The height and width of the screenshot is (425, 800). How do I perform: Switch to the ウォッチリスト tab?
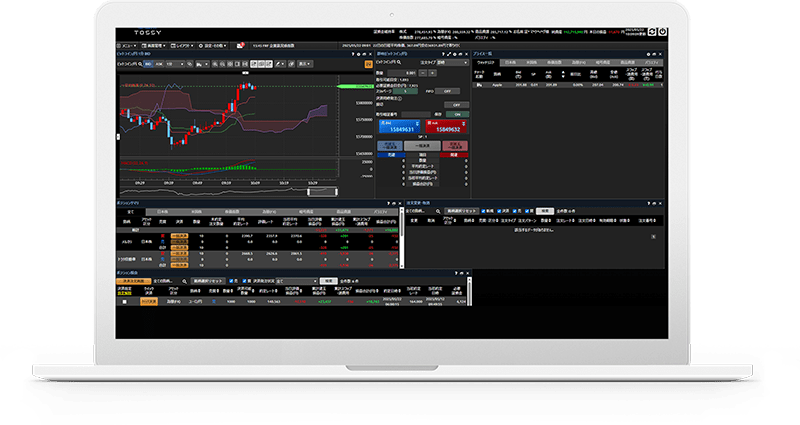click(487, 61)
